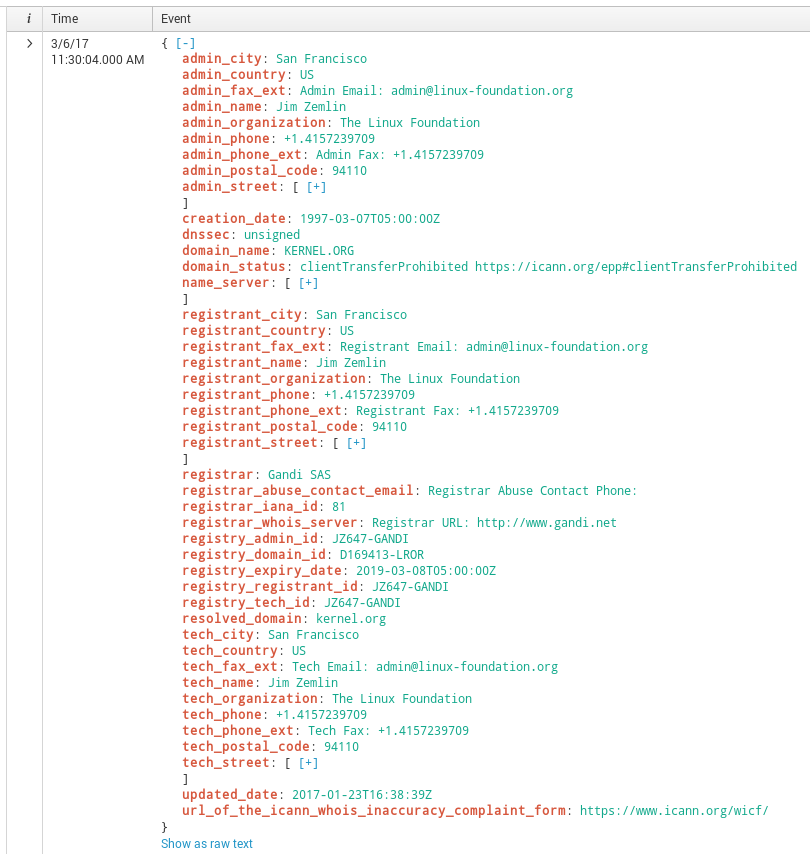Click the registry_tech_id value JZ647-GANDI
This screenshot has width=810, height=854.
tap(362, 603)
